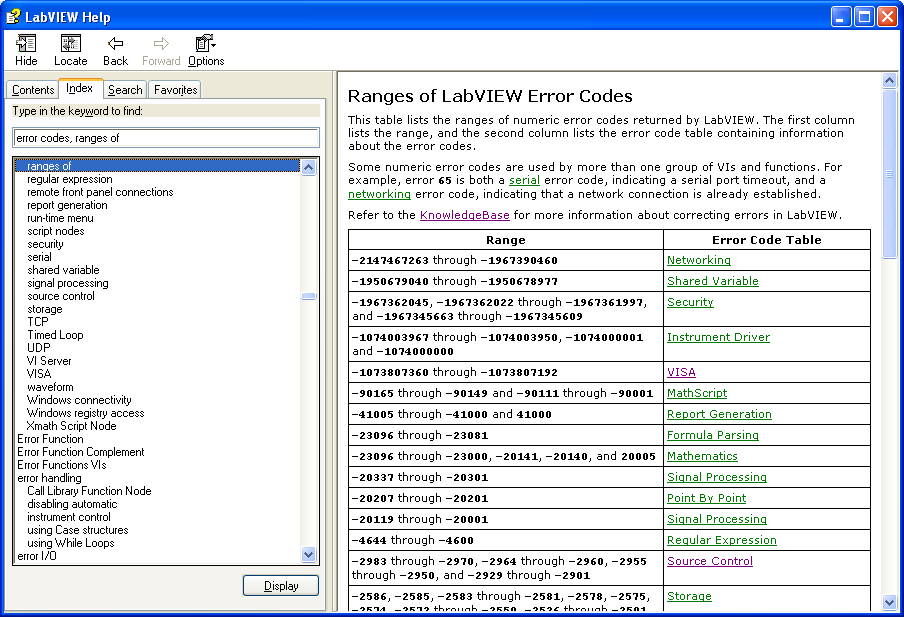The height and width of the screenshot is (617, 904).
Task: Open the Regular Expression link
Action: [721, 540]
